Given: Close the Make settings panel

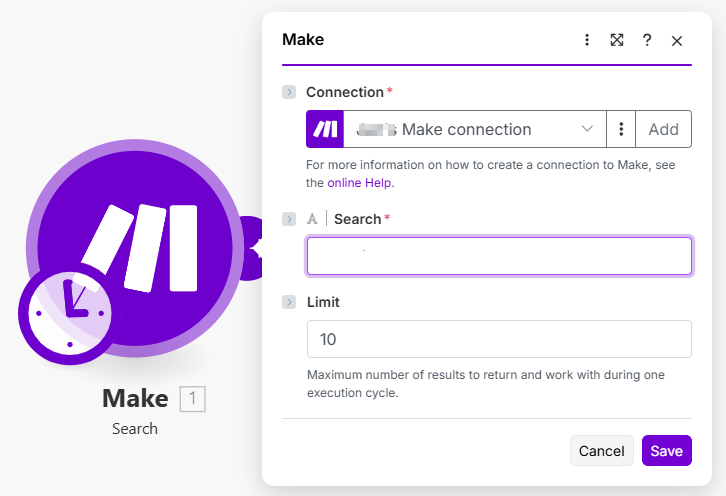Looking at the screenshot, I should click(677, 41).
